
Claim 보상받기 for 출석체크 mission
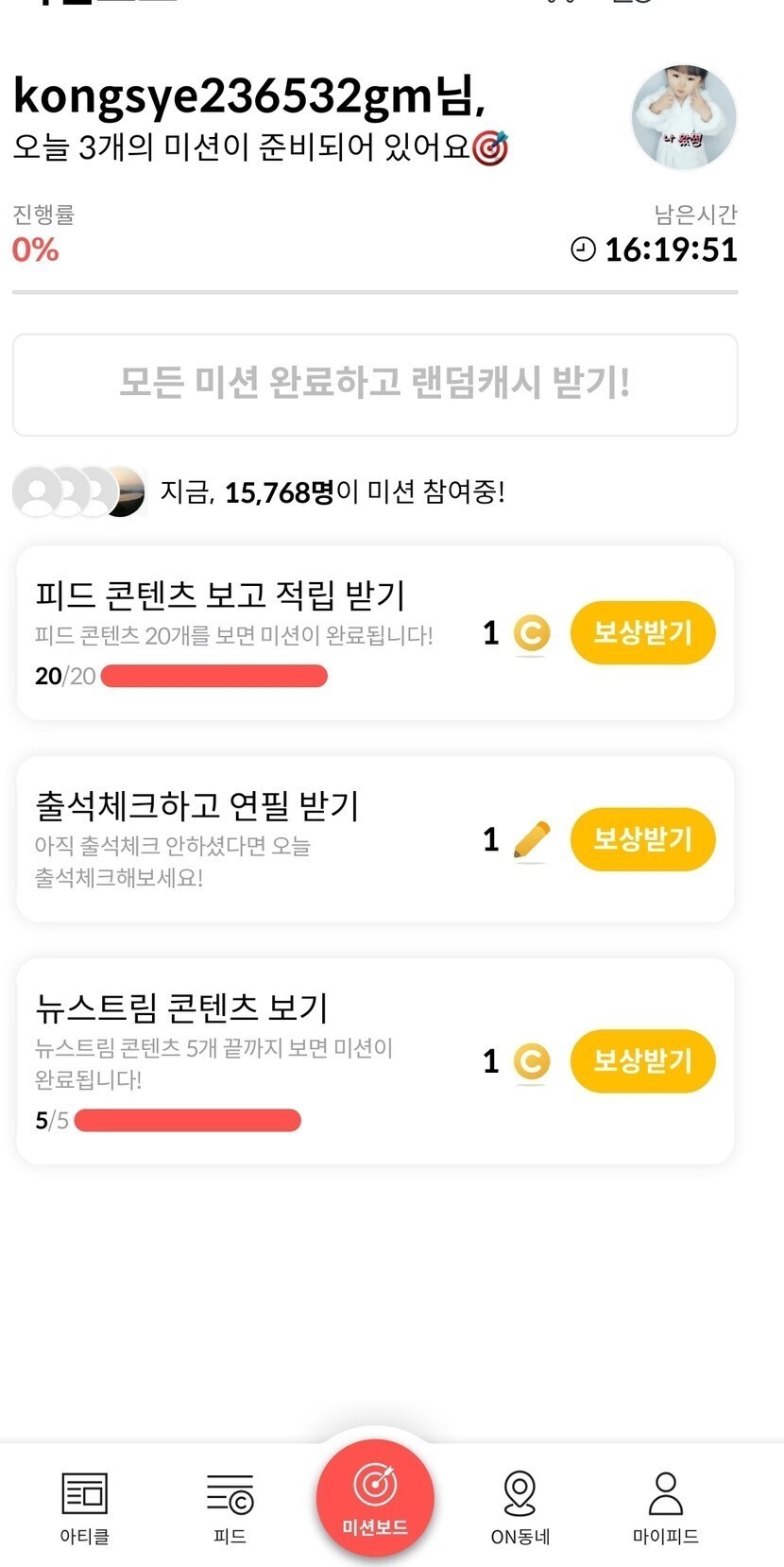[x=642, y=839]
